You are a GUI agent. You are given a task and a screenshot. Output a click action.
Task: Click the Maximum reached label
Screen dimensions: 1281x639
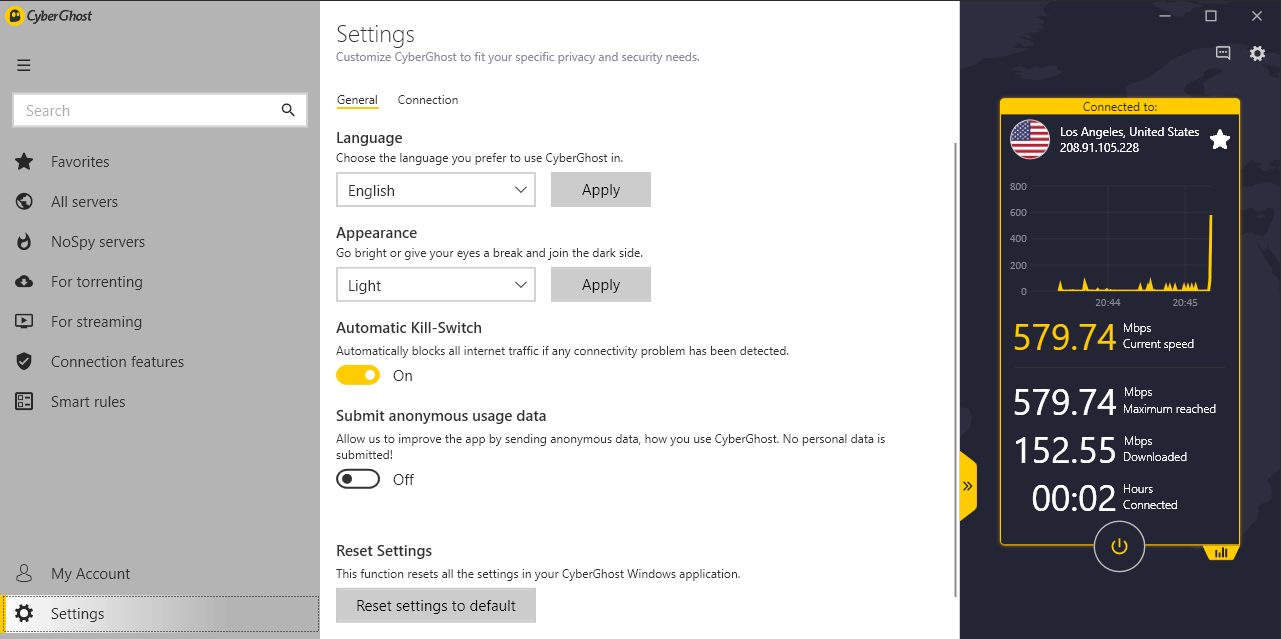[1169, 409]
